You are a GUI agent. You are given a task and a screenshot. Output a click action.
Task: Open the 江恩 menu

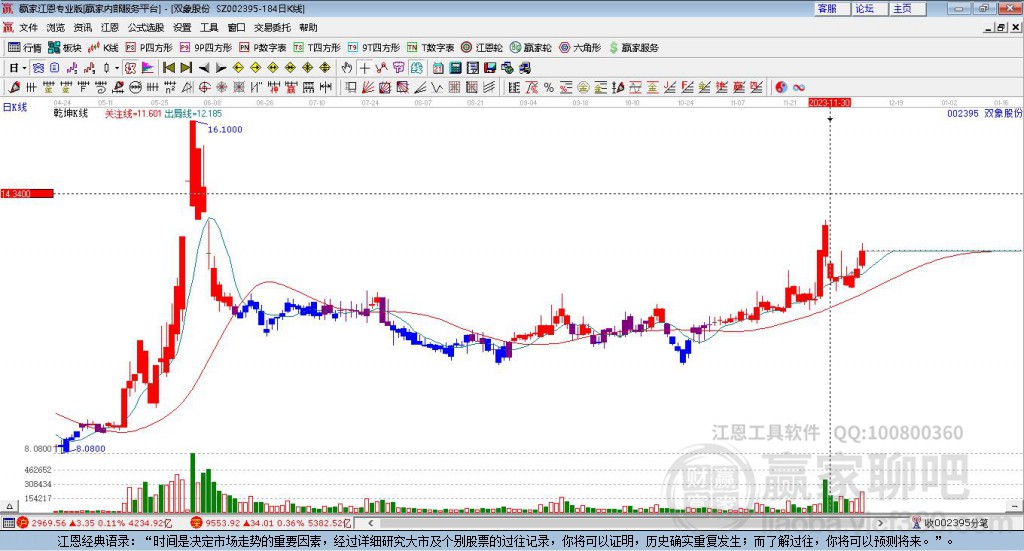pos(110,27)
